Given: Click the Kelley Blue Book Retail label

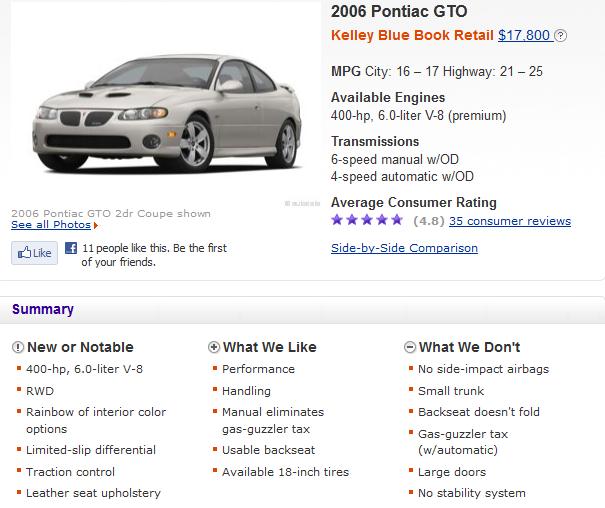Looking at the screenshot, I should coord(412,35).
